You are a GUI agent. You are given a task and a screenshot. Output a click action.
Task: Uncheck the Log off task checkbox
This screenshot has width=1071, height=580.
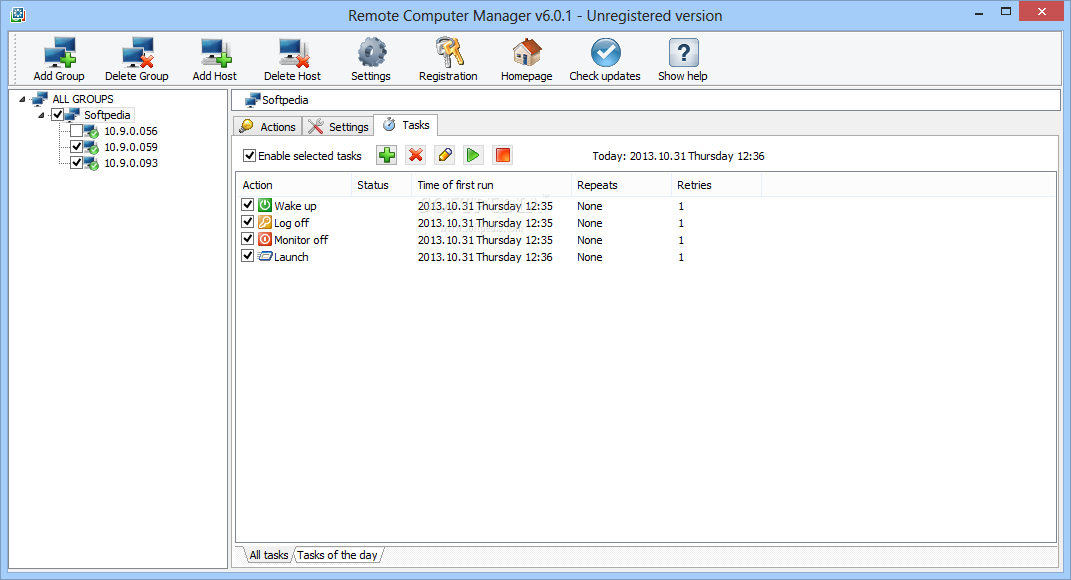coord(248,221)
